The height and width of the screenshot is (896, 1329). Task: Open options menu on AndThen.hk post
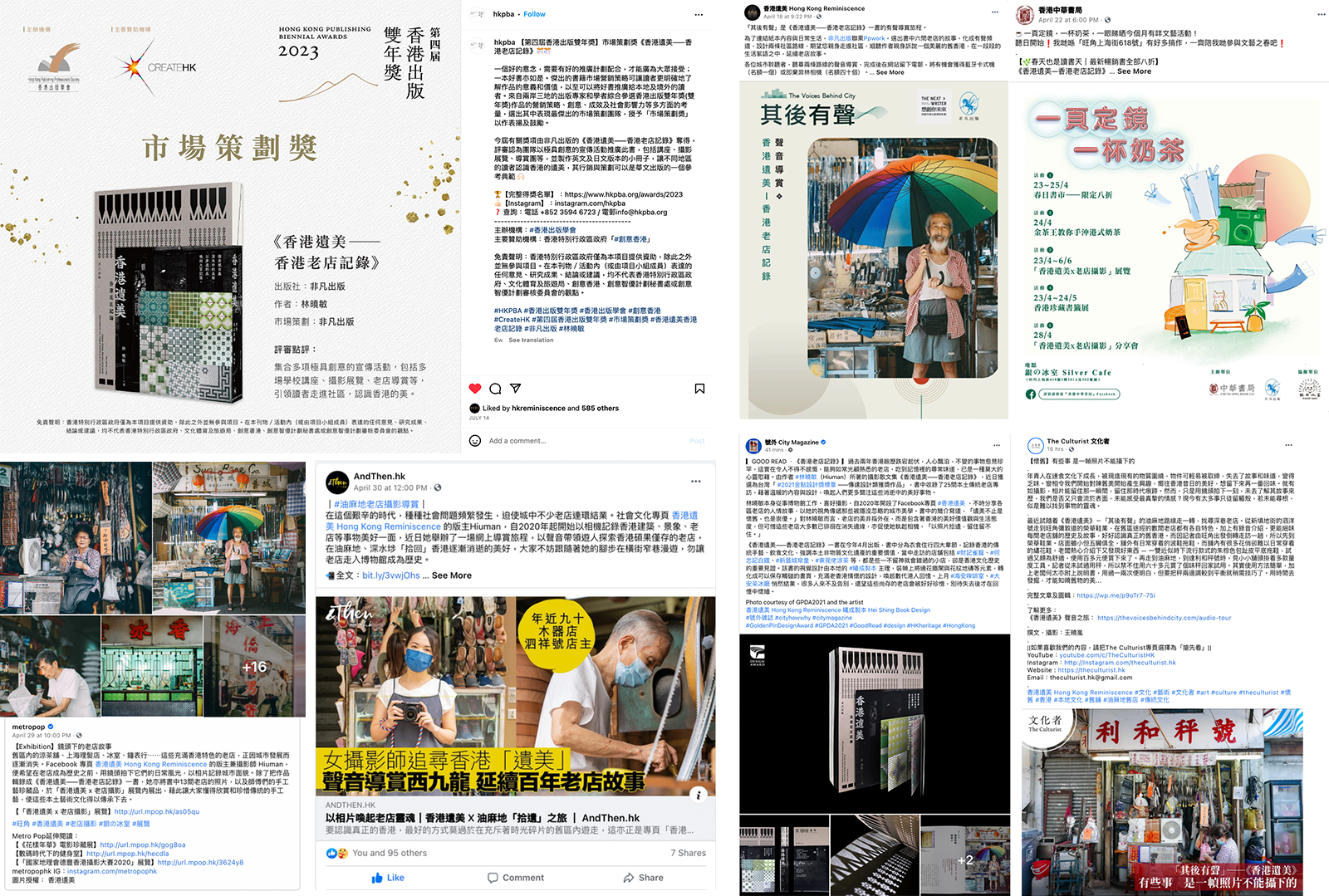click(x=695, y=482)
